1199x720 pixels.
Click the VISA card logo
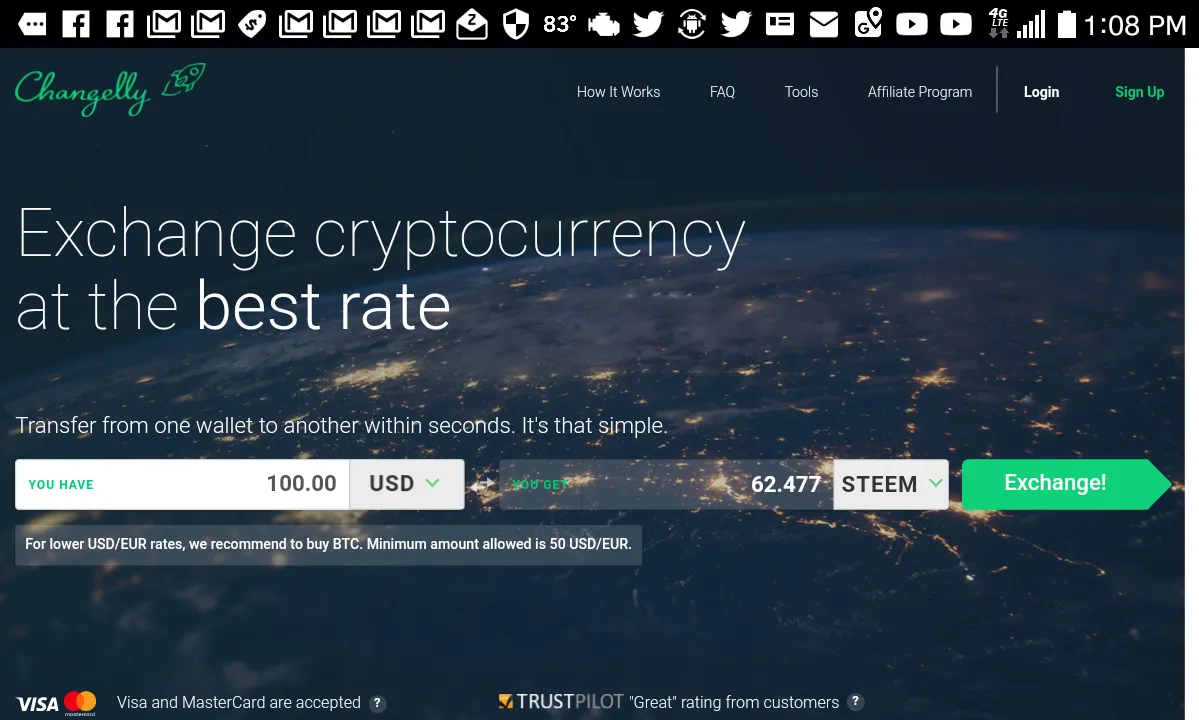pos(37,703)
